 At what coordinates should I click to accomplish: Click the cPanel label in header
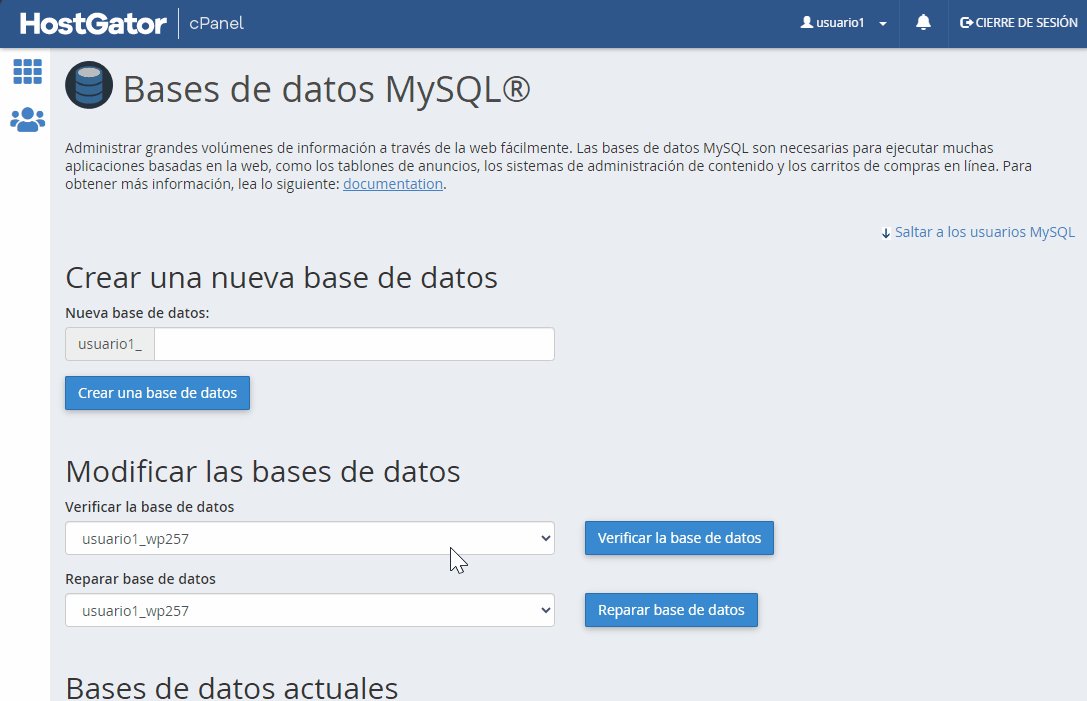point(216,24)
